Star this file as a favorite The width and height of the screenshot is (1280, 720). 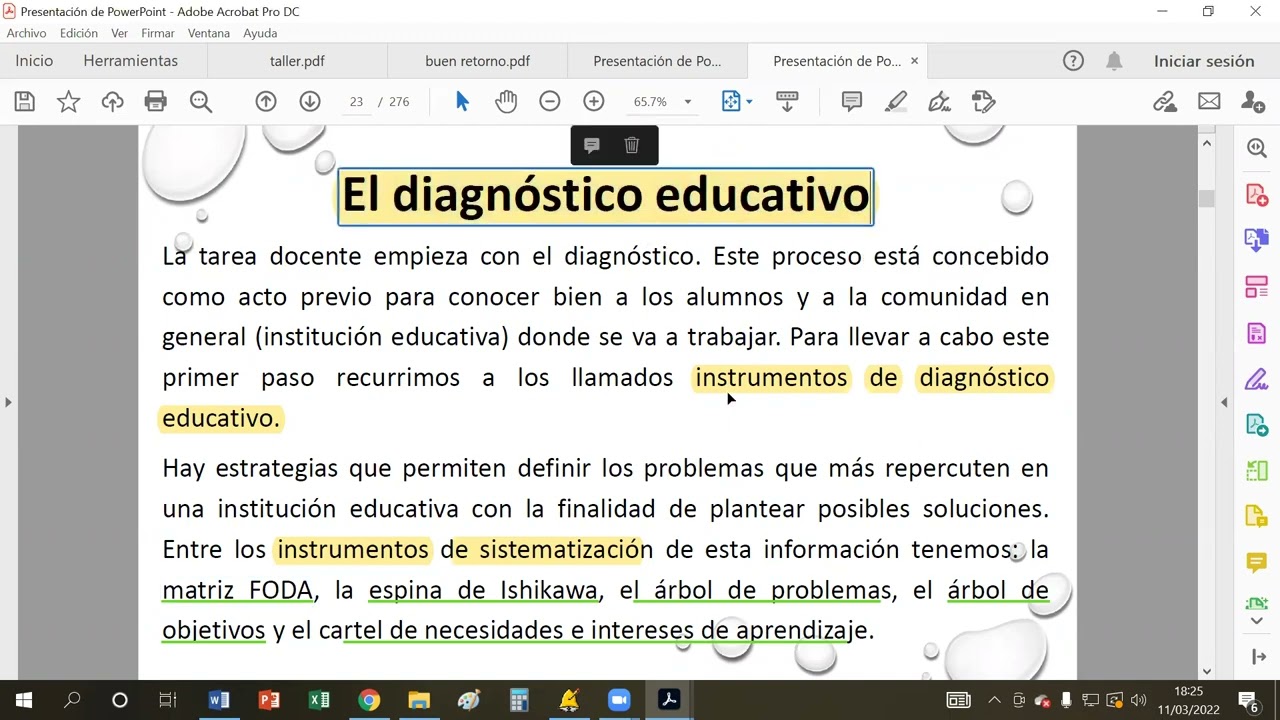tap(68, 101)
